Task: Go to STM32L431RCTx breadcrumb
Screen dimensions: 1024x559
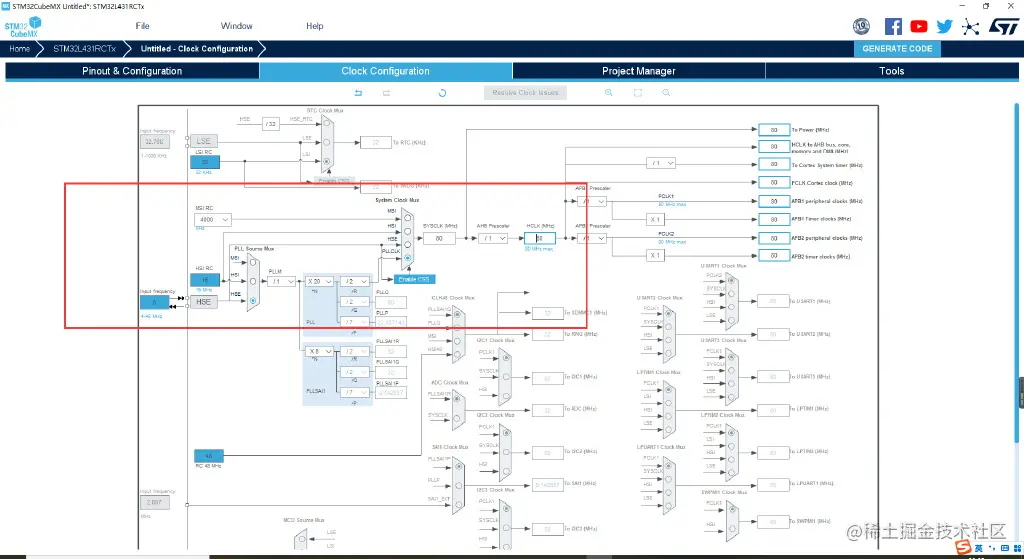Action: tap(84, 49)
